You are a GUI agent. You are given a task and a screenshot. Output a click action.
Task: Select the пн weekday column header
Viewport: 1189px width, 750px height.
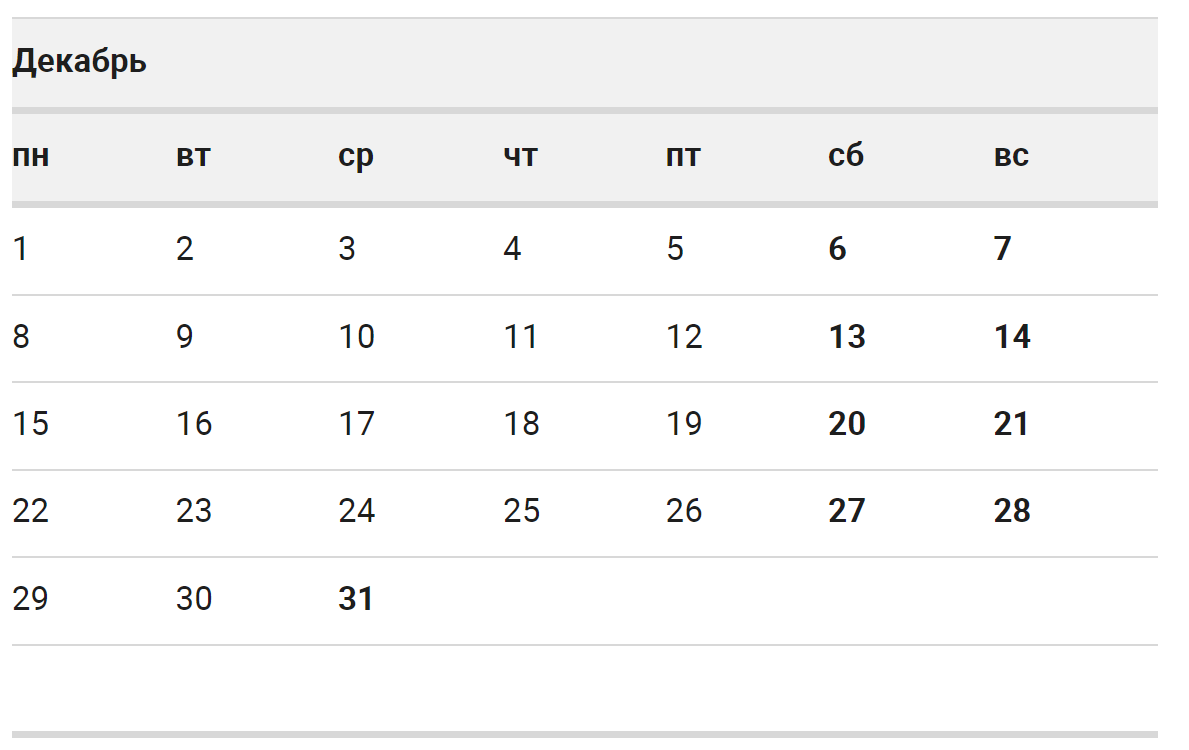click(x=31, y=156)
